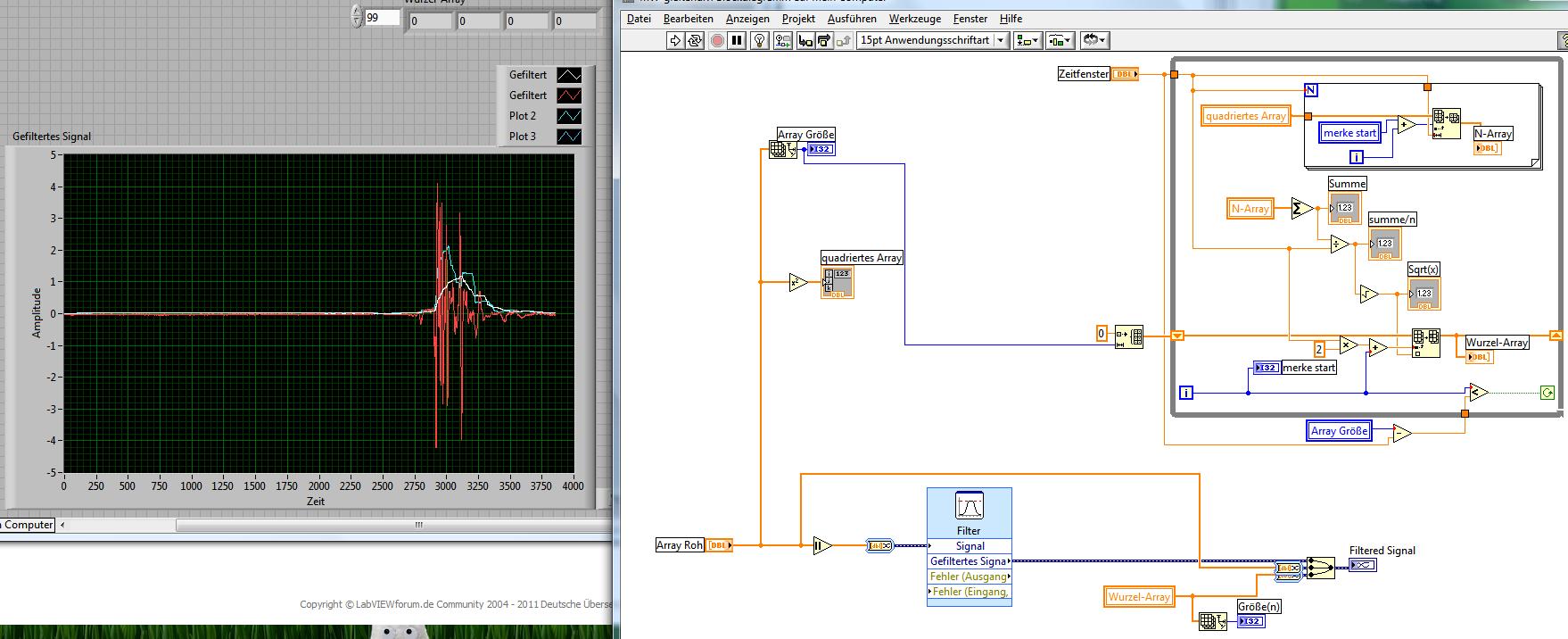Open the Reorder objects dropdown

coord(1093,40)
